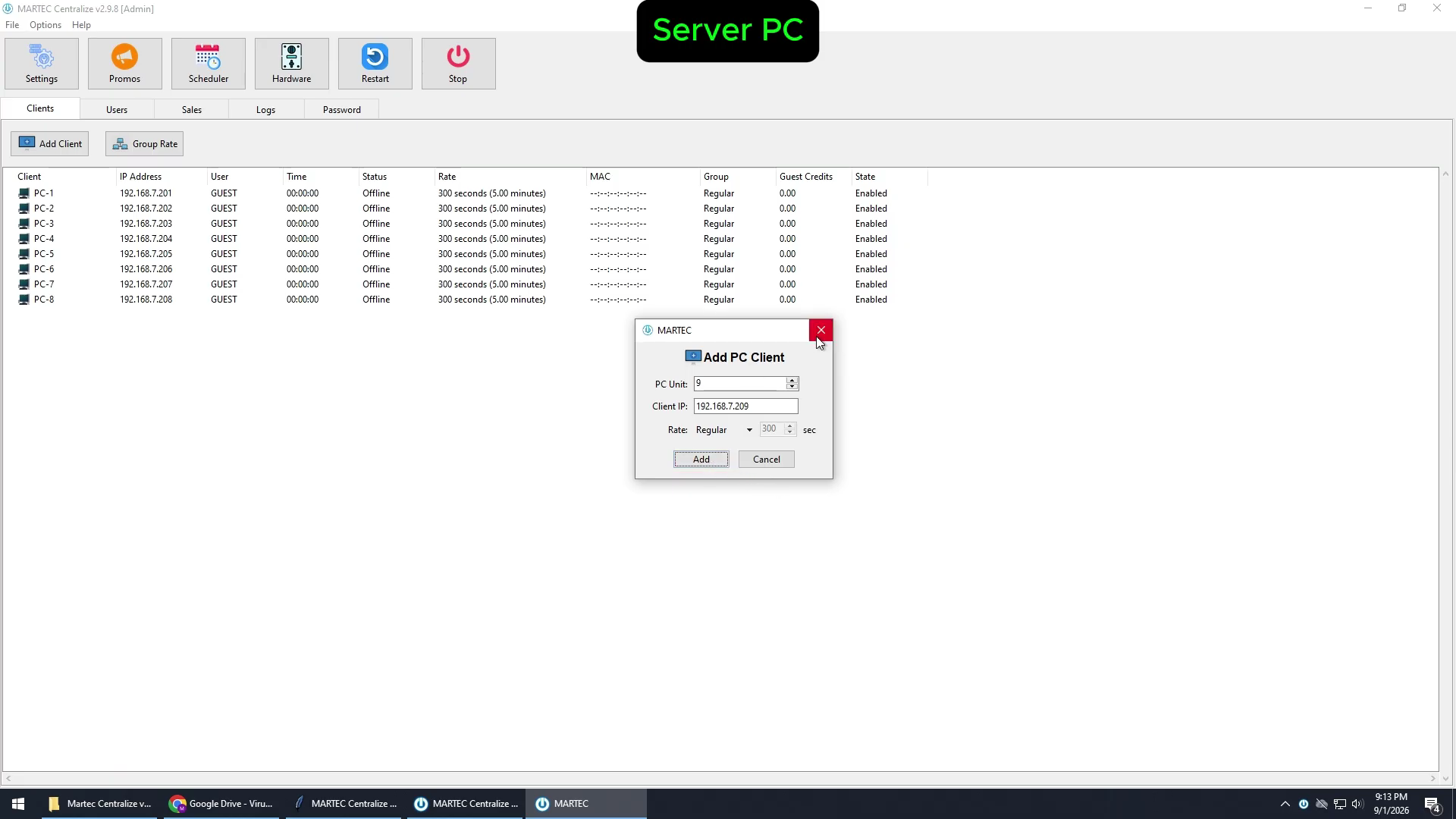
Task: Open the Promos megaphone icon
Action: pyautogui.click(x=124, y=57)
